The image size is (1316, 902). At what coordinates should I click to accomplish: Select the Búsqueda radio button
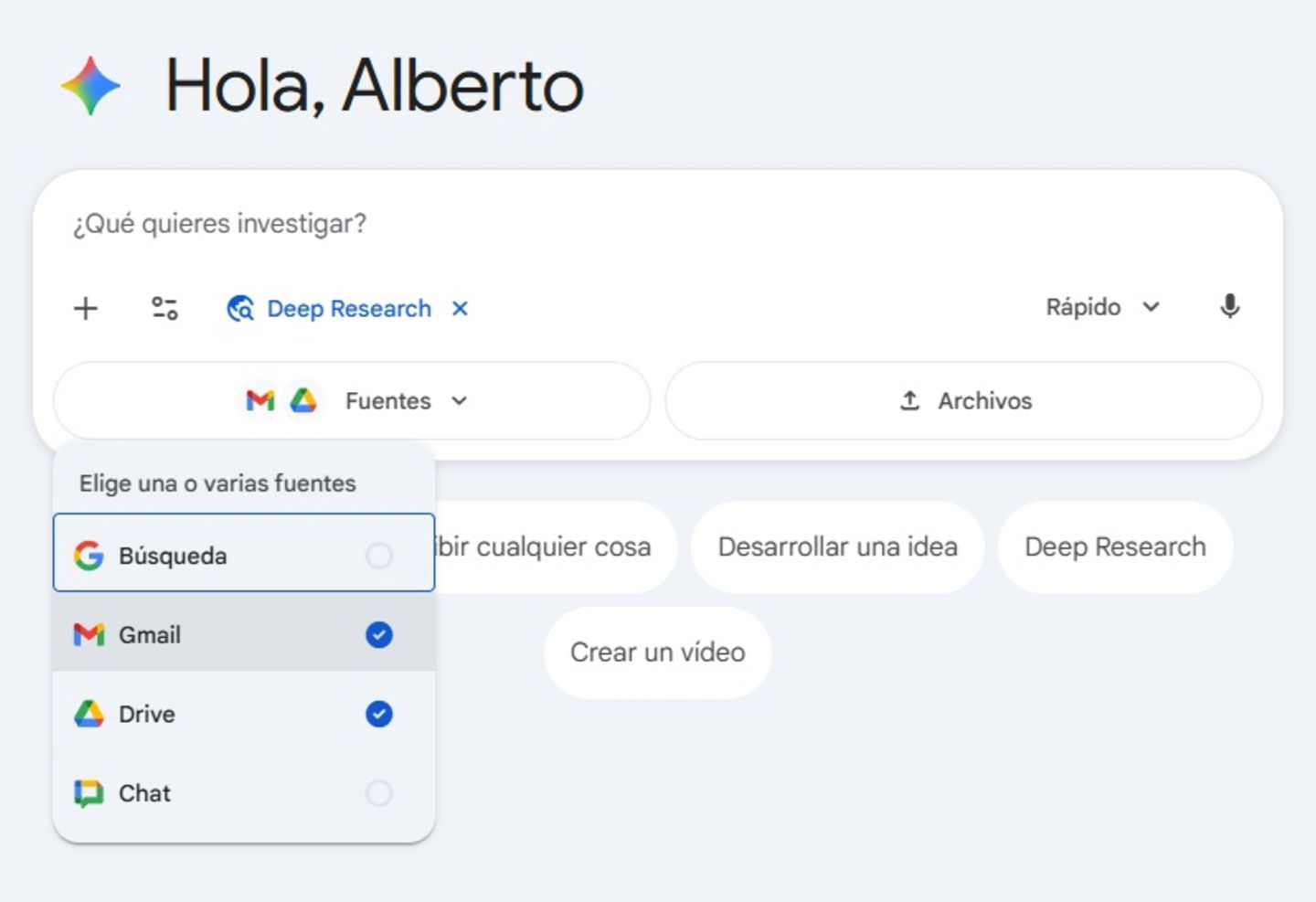click(378, 556)
